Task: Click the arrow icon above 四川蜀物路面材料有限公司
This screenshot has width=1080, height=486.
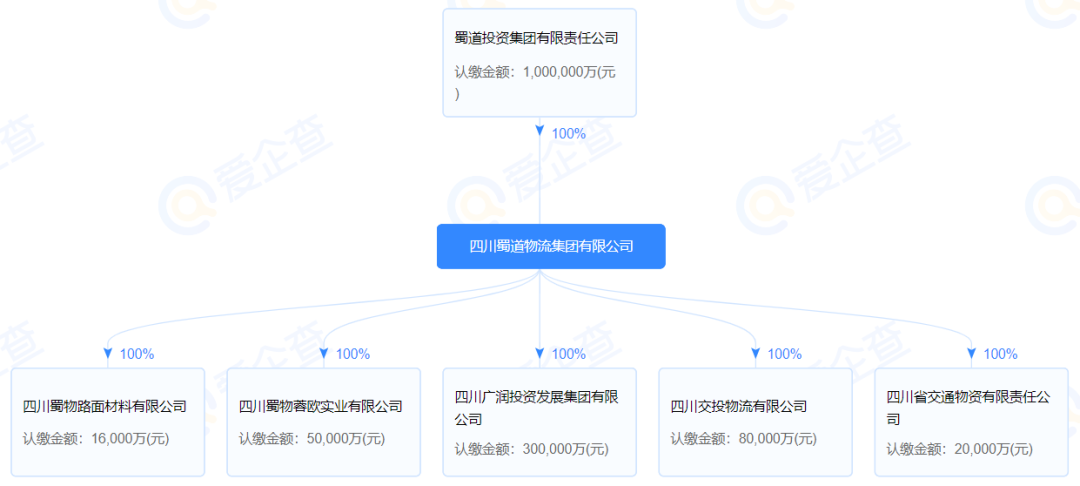Action: (x=108, y=353)
